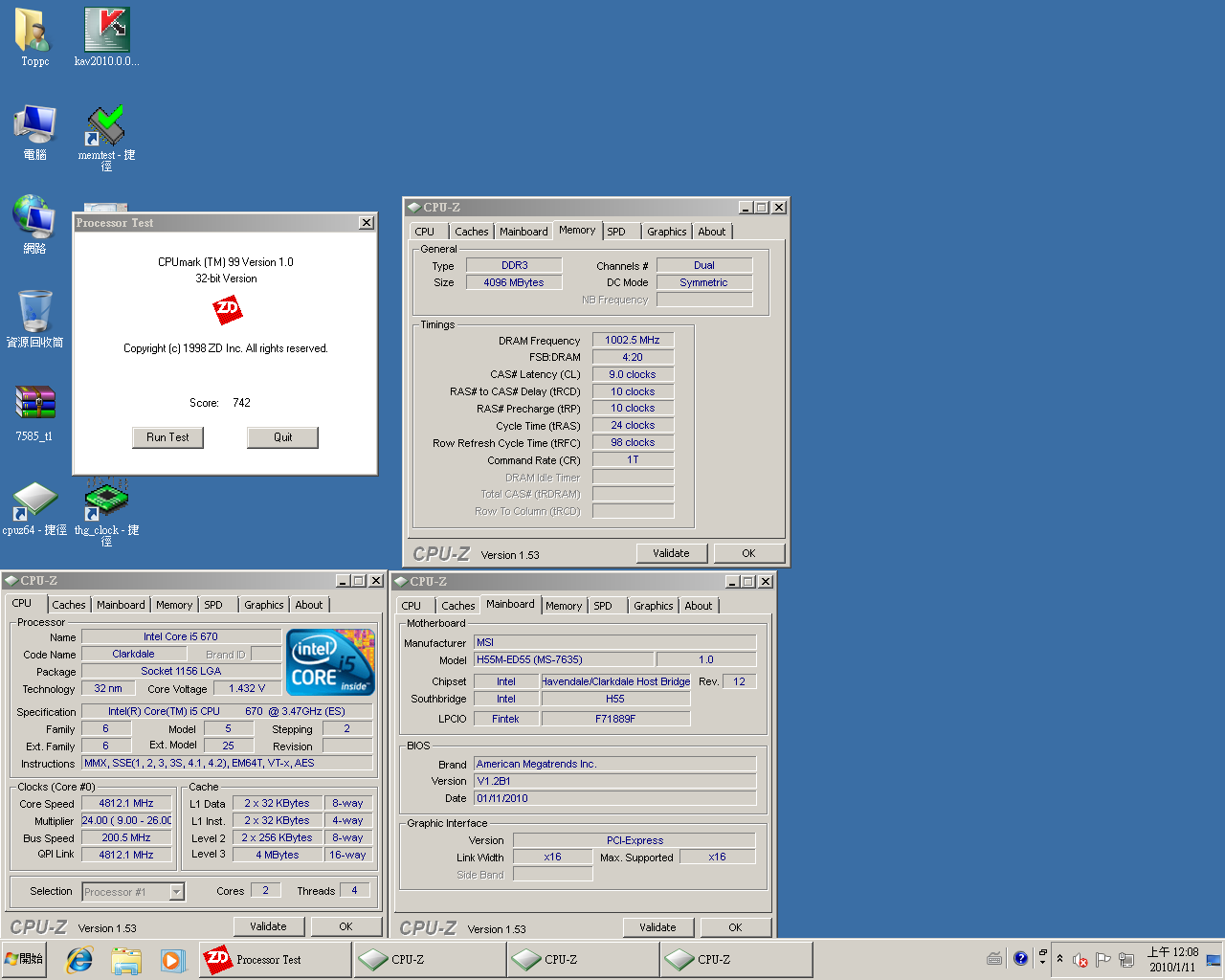Open Graphics tab in CPU-tab CPU-Z window
The image size is (1225, 980).
[x=263, y=605]
